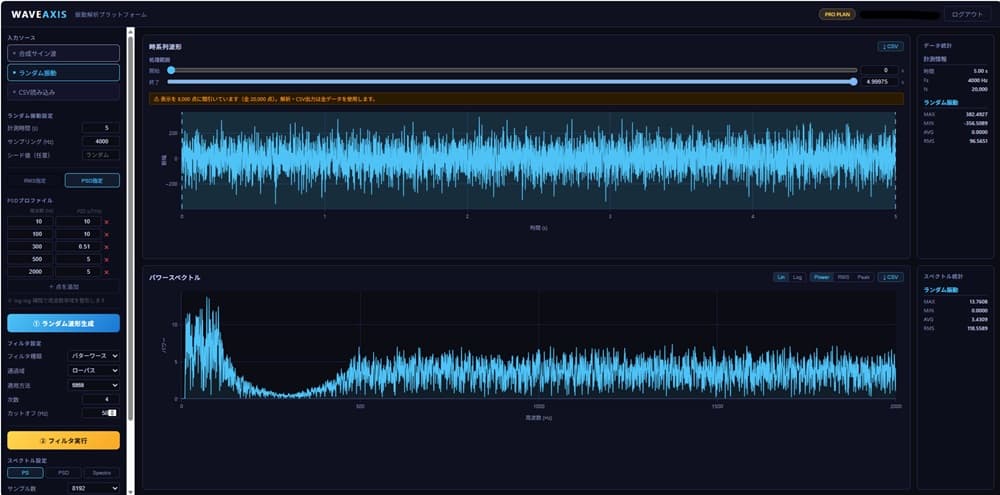This screenshot has width=1000, height=495.
Task: Delete the 100 Hz PSD profile row
Action: pyautogui.click(x=107, y=234)
